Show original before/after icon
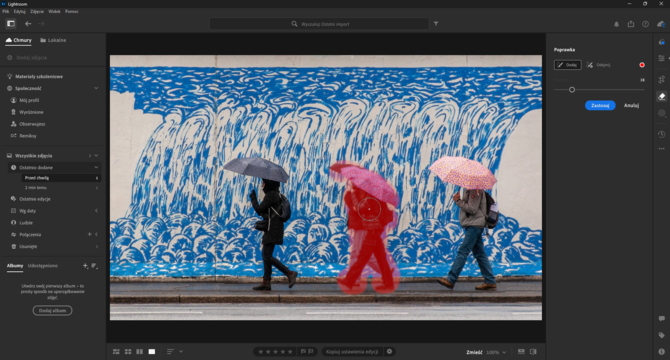670x360 pixels. click(x=533, y=351)
